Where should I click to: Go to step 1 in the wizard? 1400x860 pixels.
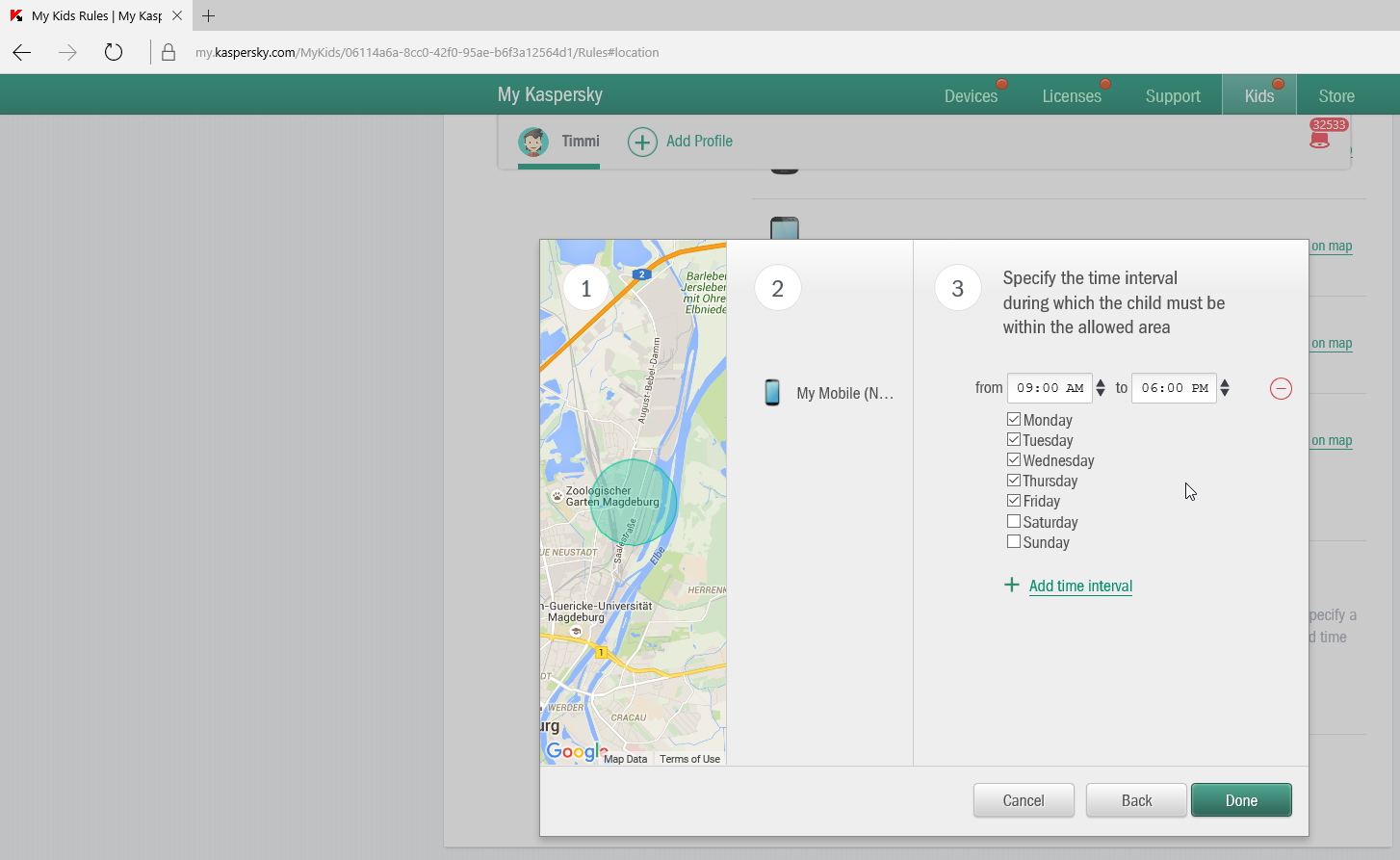585,288
